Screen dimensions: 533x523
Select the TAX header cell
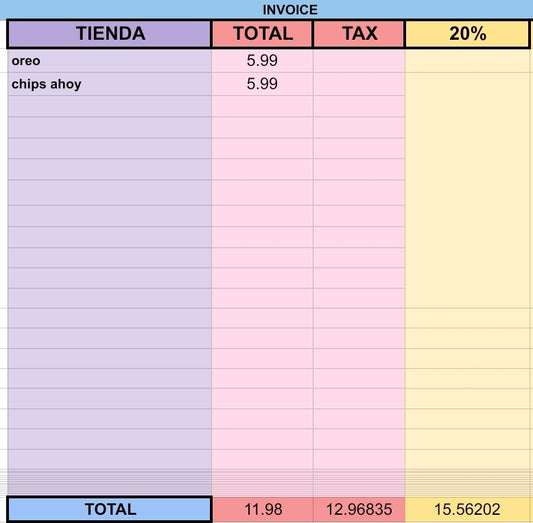359,34
